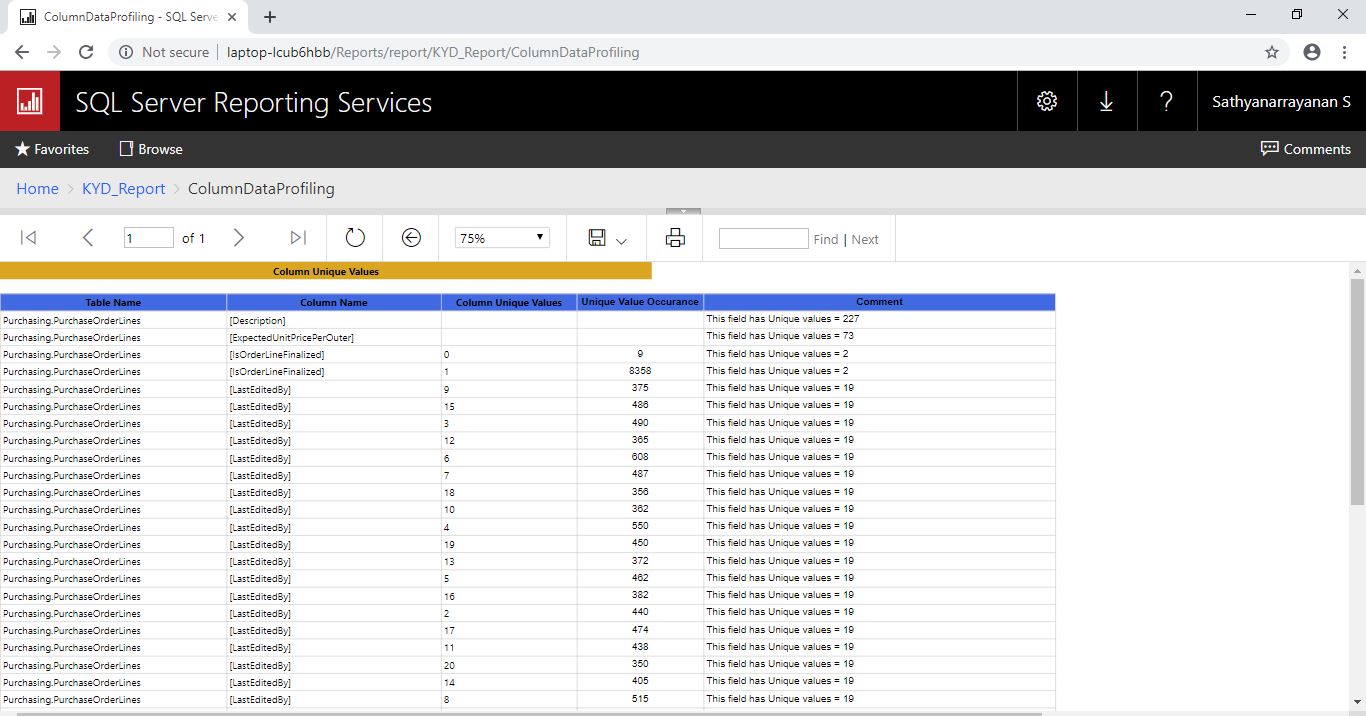
Task: Go to last report page
Action: tap(298, 237)
